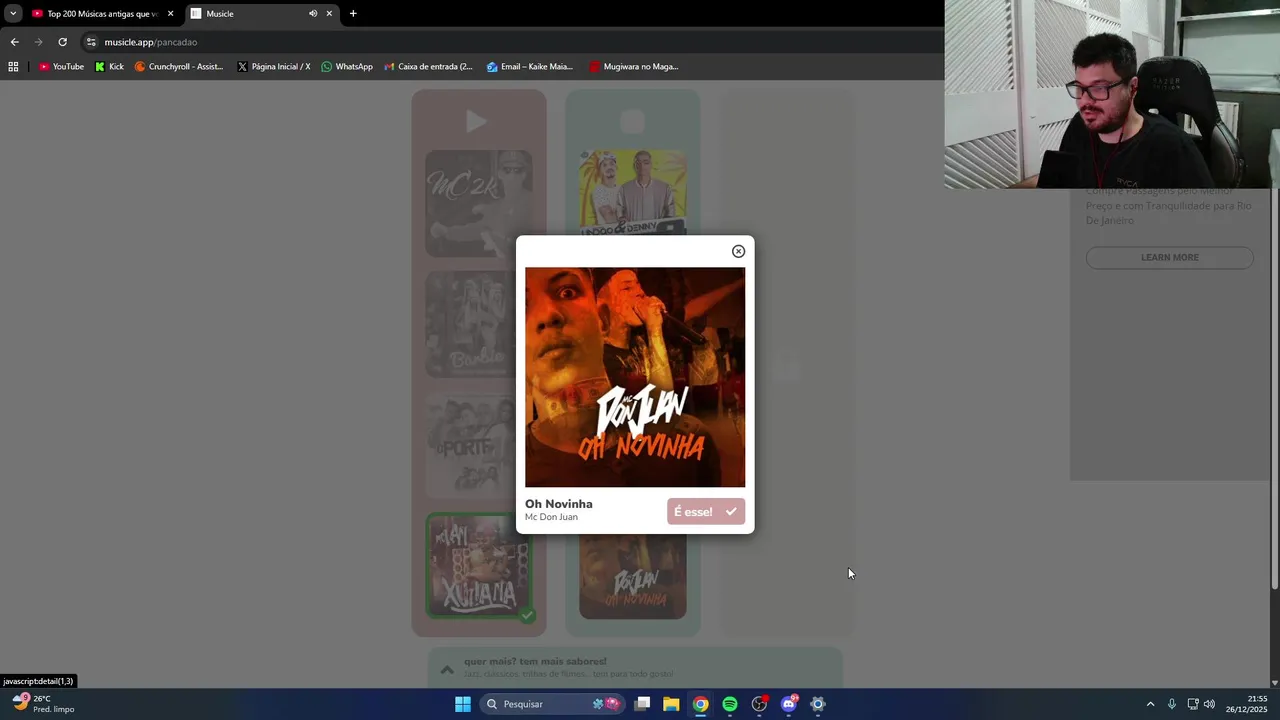
Task: Select the Denny album card in second column
Action: (633, 192)
